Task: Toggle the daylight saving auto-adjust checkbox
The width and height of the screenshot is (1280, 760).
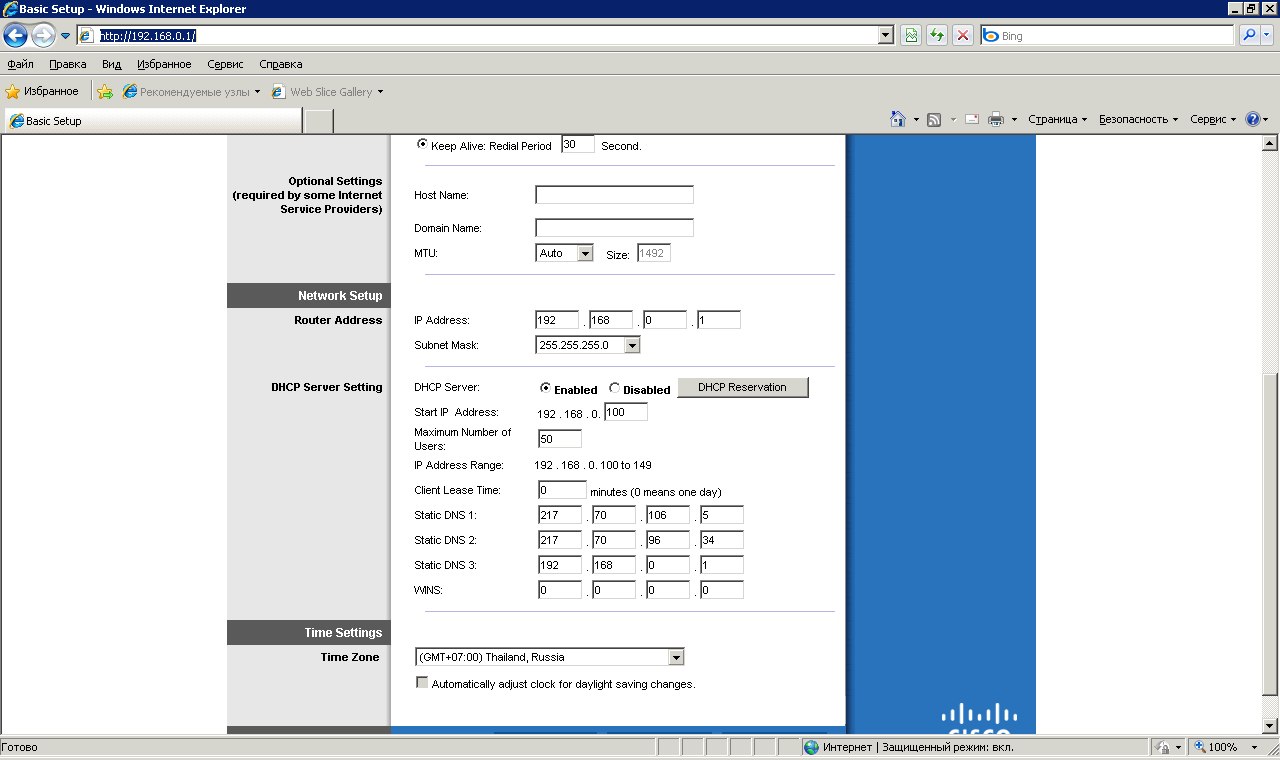Action: click(x=422, y=683)
